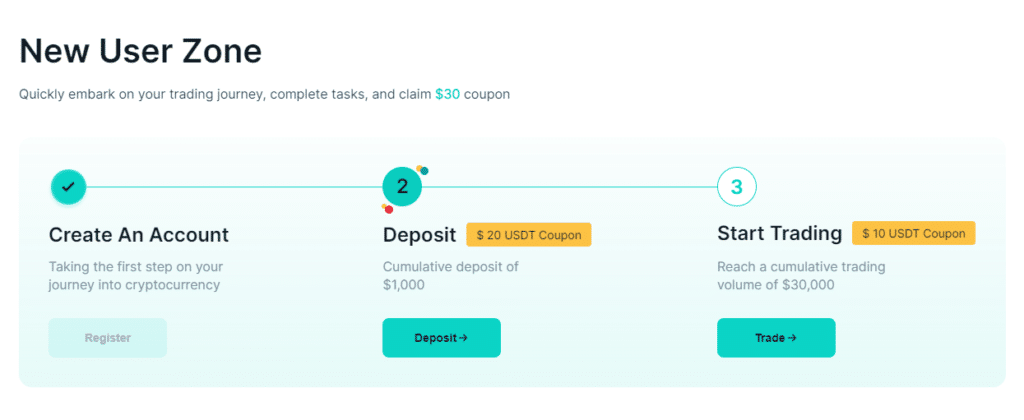Click the first step into cryptocurrency description
Screen dimensions: 1024x420
click(135, 275)
